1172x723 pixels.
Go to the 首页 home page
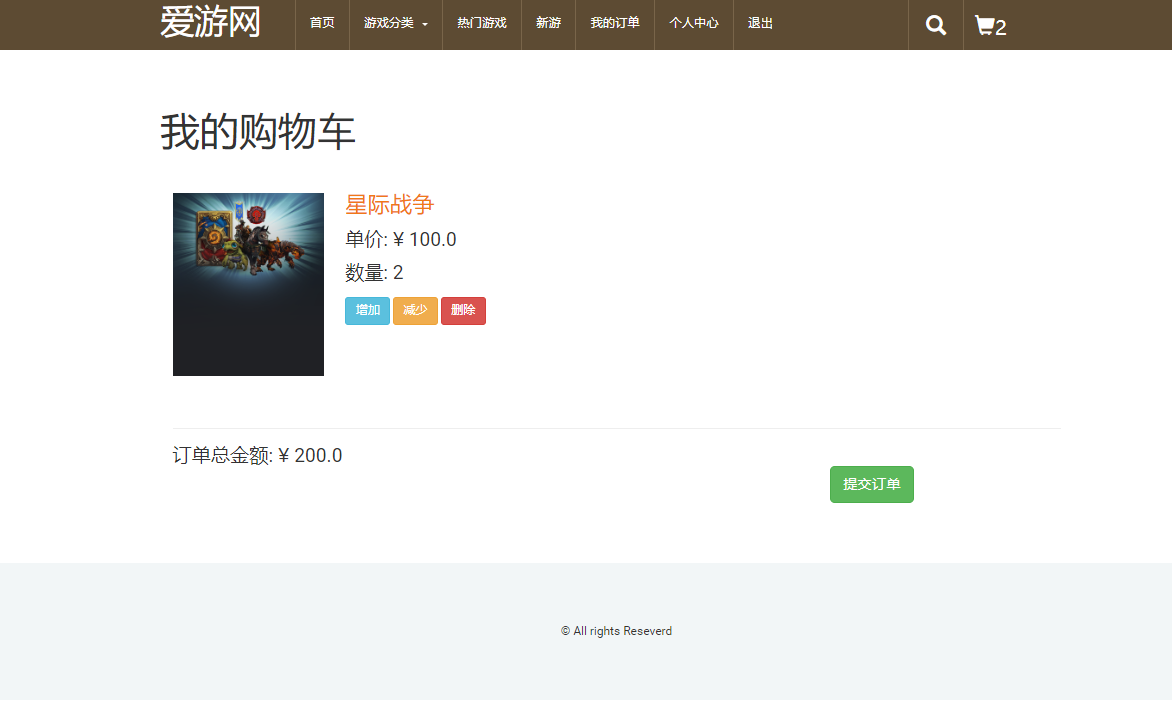pyautogui.click(x=322, y=23)
